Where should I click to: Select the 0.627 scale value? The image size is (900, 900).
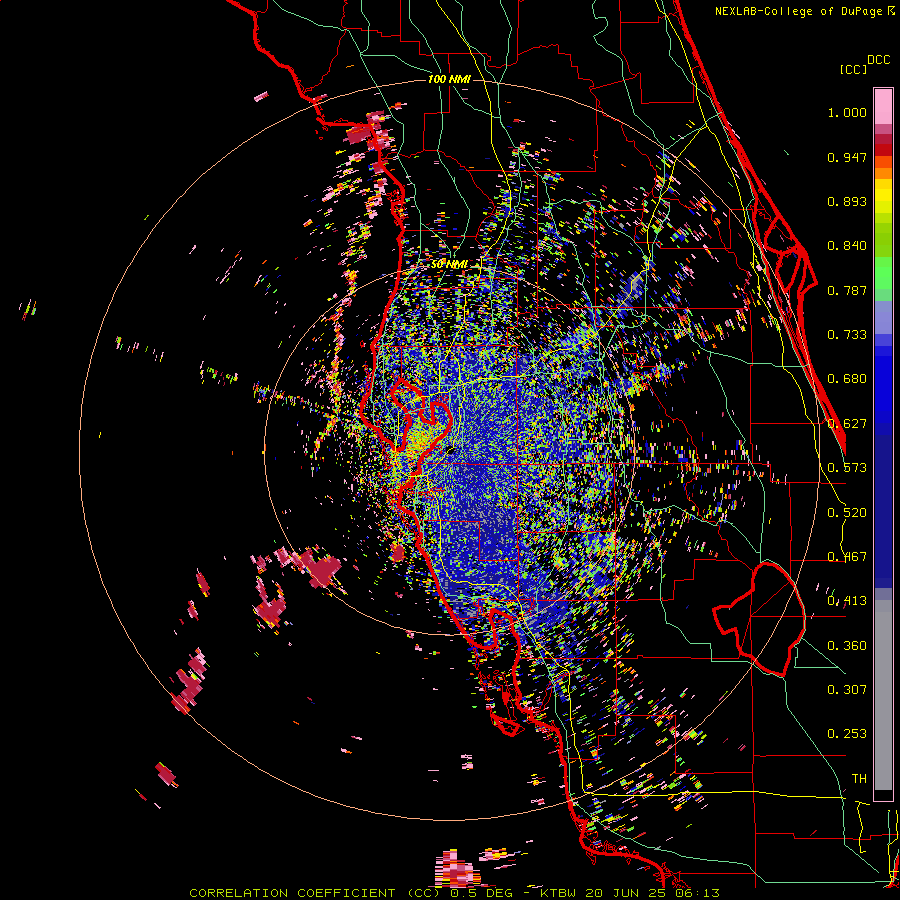(847, 424)
